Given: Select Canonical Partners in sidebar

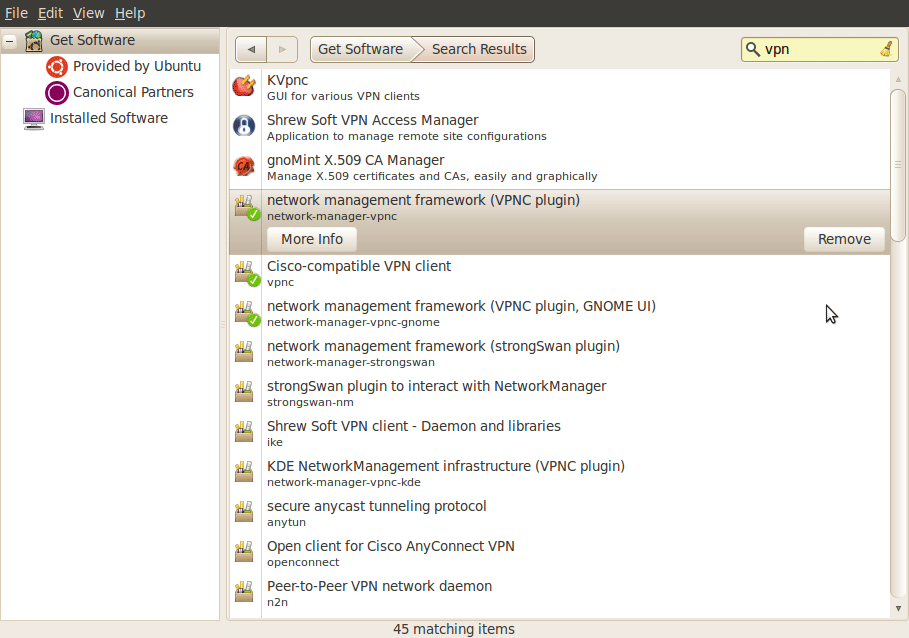Looking at the screenshot, I should click(x=133, y=93).
